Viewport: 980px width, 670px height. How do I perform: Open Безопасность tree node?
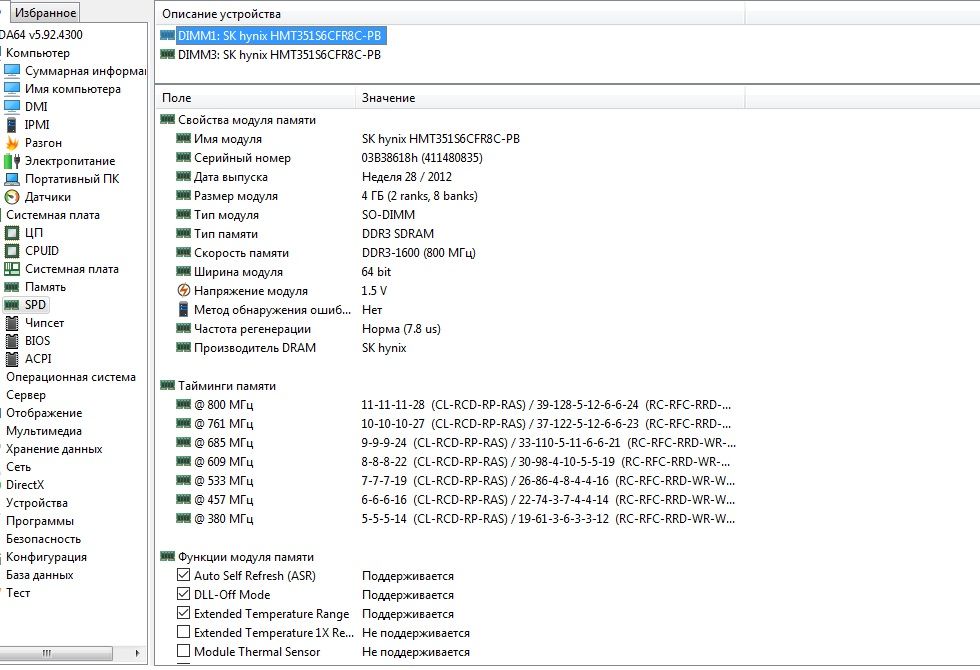[x=43, y=539]
